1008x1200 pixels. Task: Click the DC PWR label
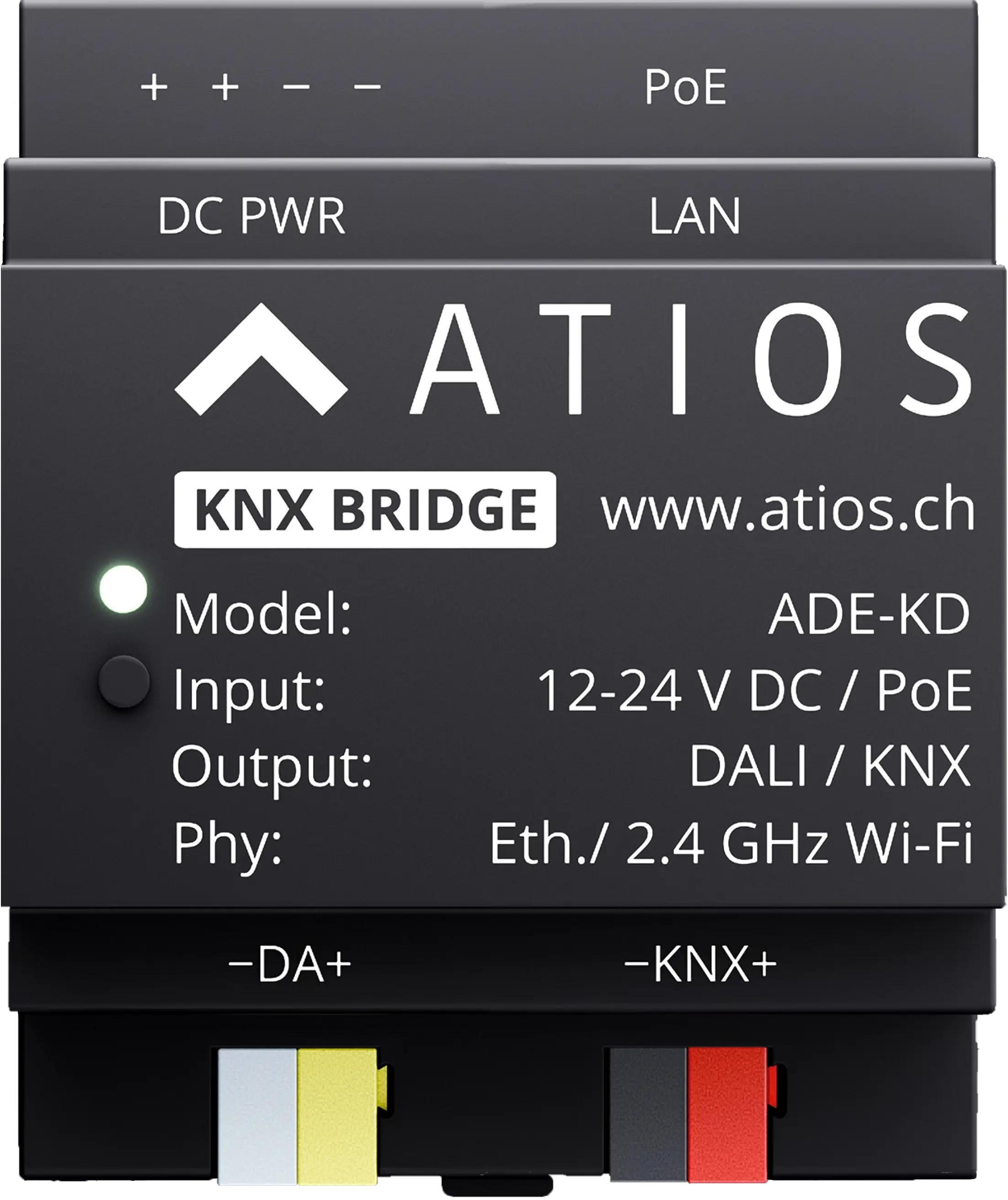pos(251,216)
